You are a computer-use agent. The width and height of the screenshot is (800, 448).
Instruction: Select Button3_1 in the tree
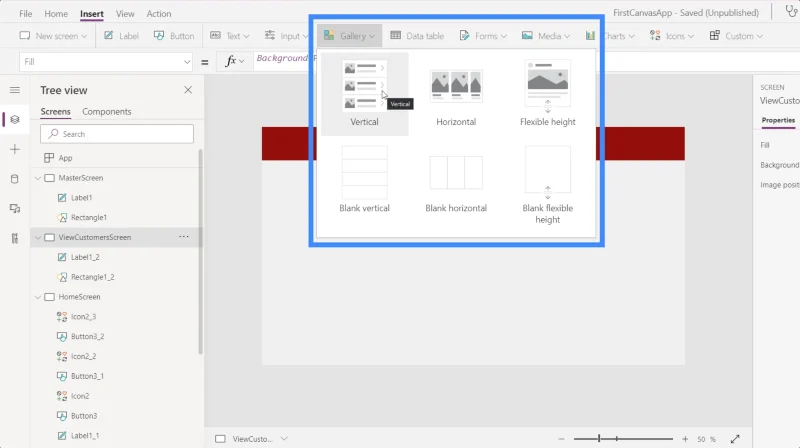[x=87, y=377]
